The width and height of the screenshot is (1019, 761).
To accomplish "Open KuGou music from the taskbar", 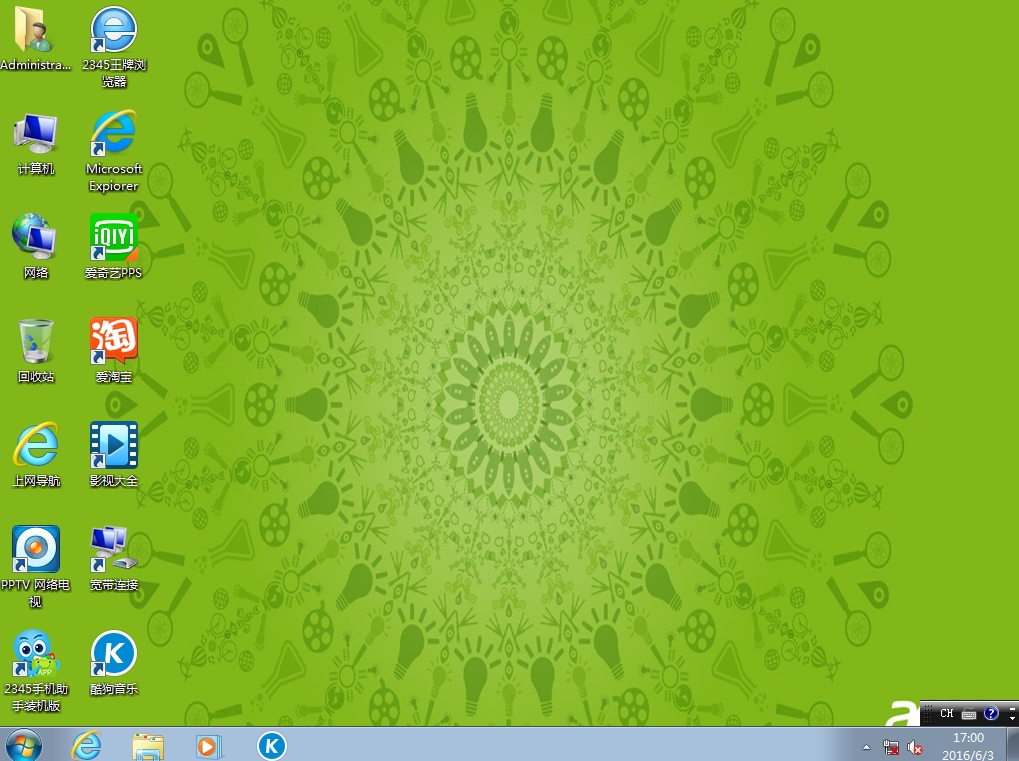I will point(272,745).
